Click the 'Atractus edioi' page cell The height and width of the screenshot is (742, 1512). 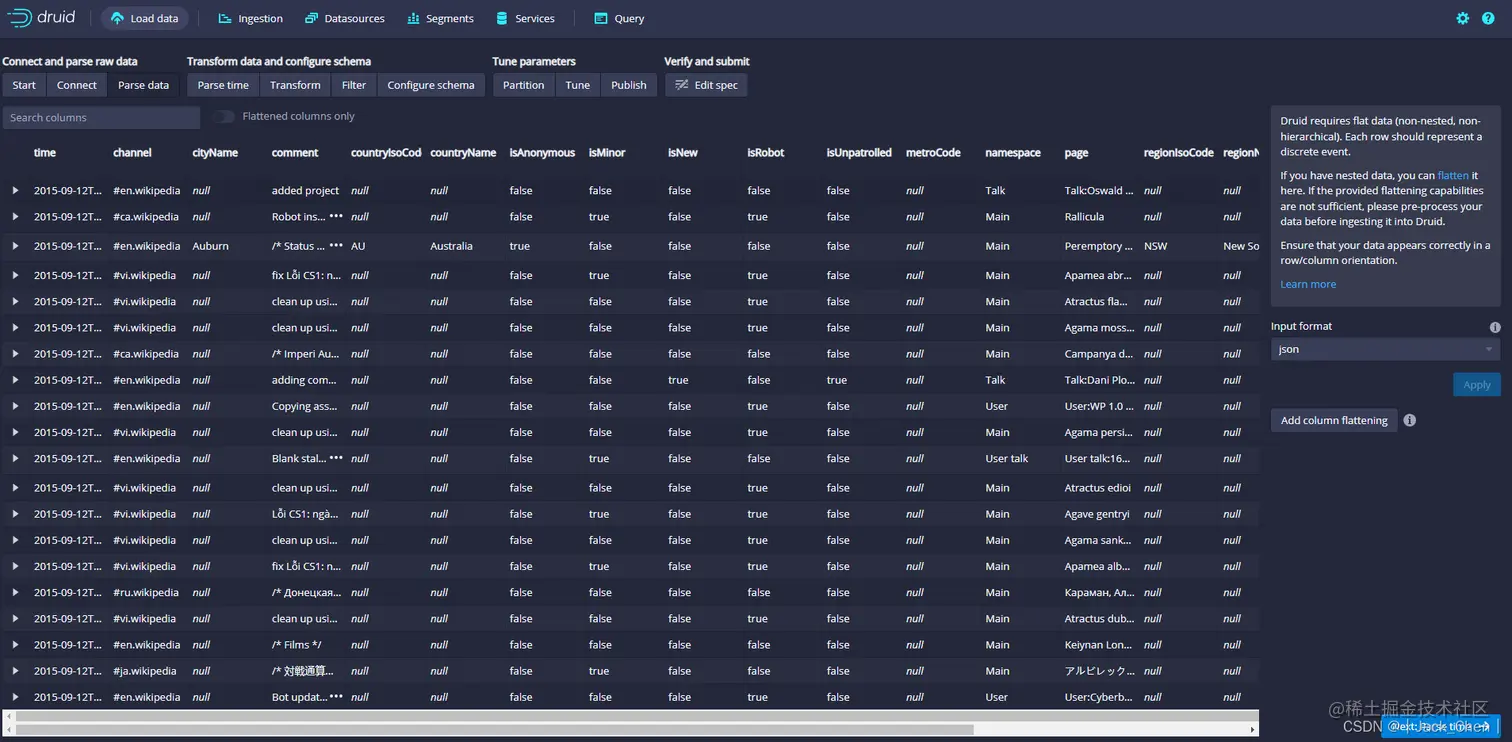tap(1098, 488)
